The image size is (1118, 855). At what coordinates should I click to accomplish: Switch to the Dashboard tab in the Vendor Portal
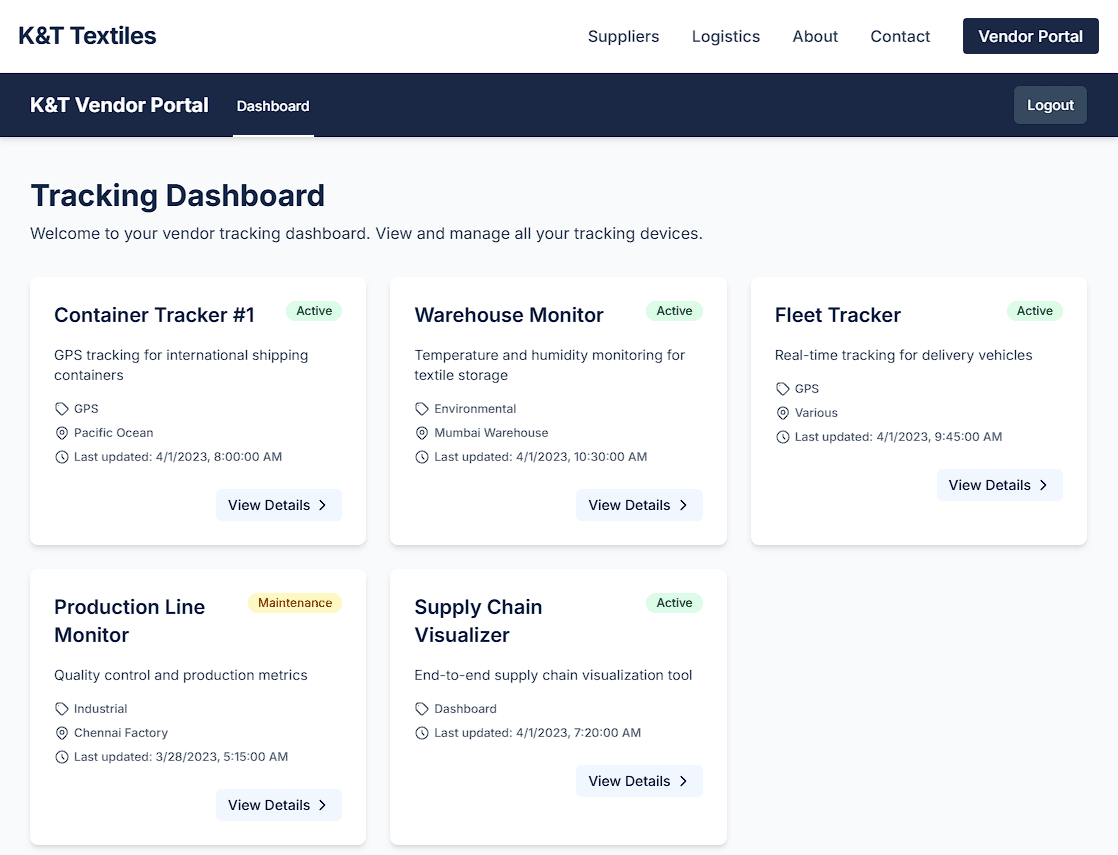click(x=273, y=105)
